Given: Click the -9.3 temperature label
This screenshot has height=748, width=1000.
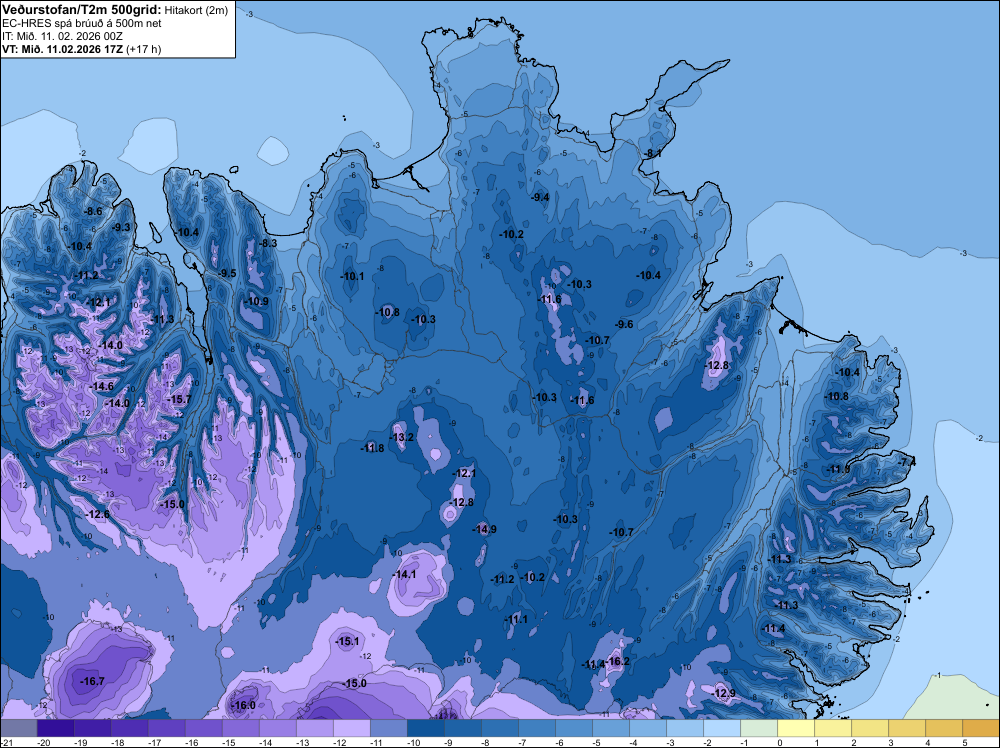Looking at the screenshot, I should pyautogui.click(x=121, y=227).
